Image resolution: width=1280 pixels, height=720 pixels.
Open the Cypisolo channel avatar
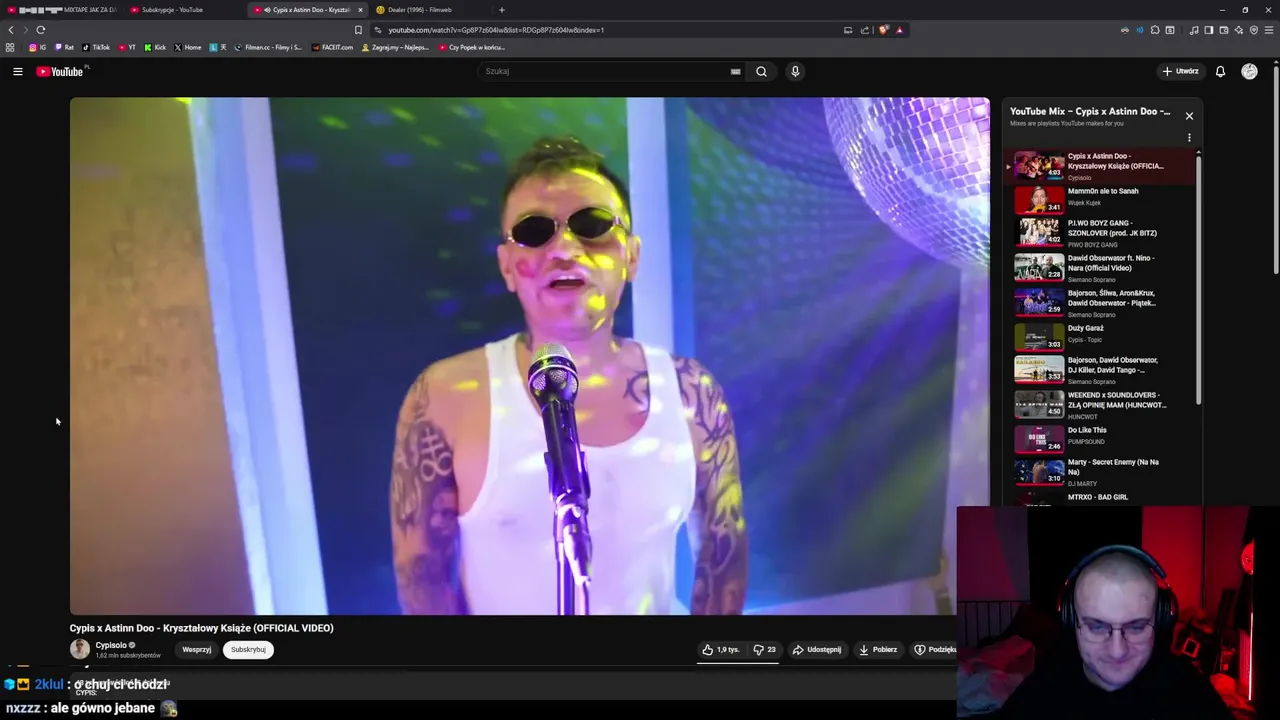(x=80, y=650)
